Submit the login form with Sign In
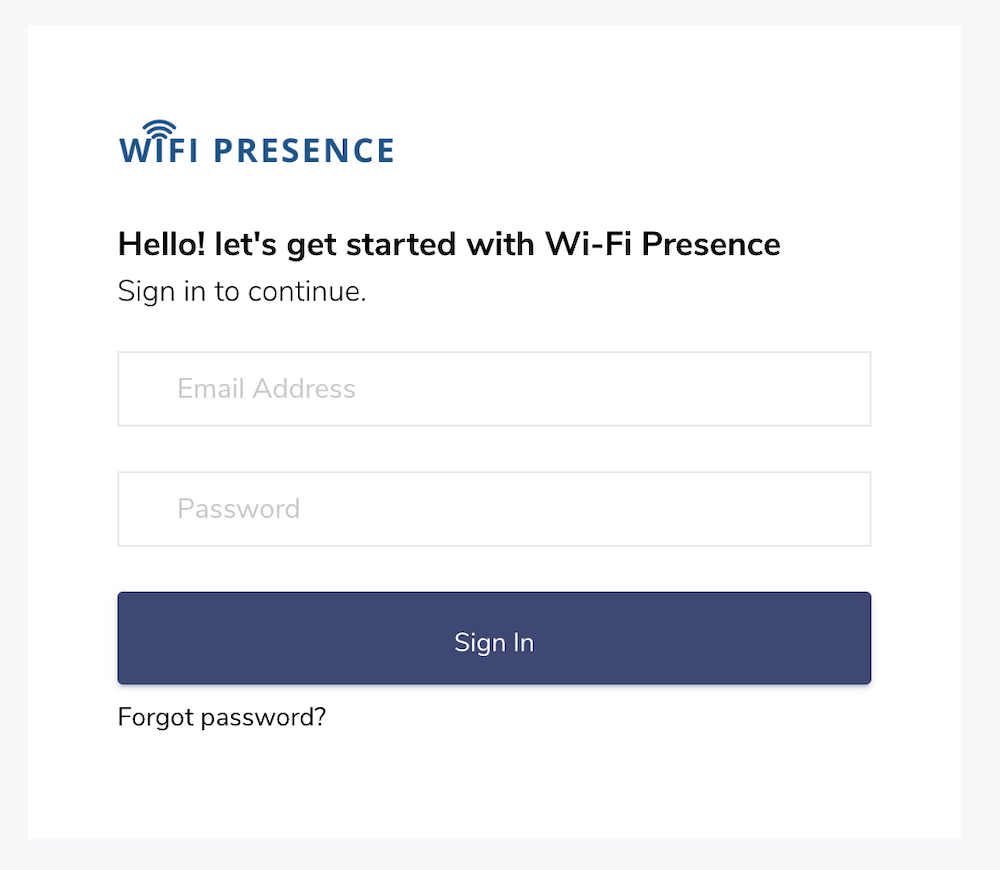This screenshot has height=870, width=1000. (x=494, y=638)
